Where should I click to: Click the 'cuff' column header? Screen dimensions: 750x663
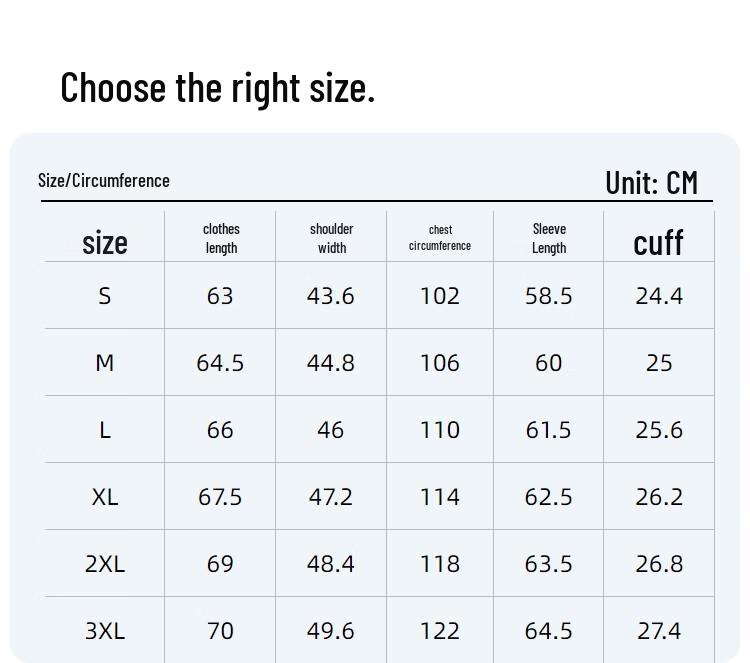658,242
